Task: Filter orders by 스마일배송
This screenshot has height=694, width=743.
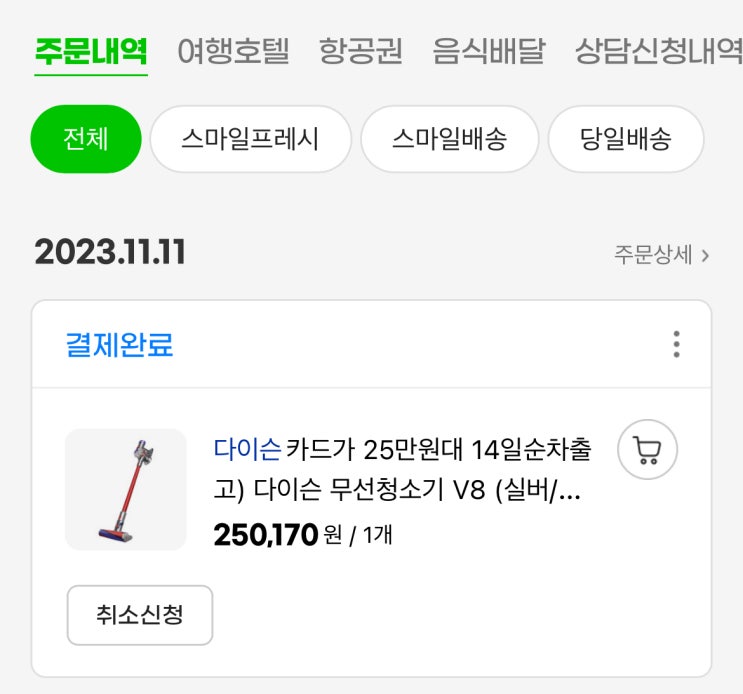Action: coord(449,139)
